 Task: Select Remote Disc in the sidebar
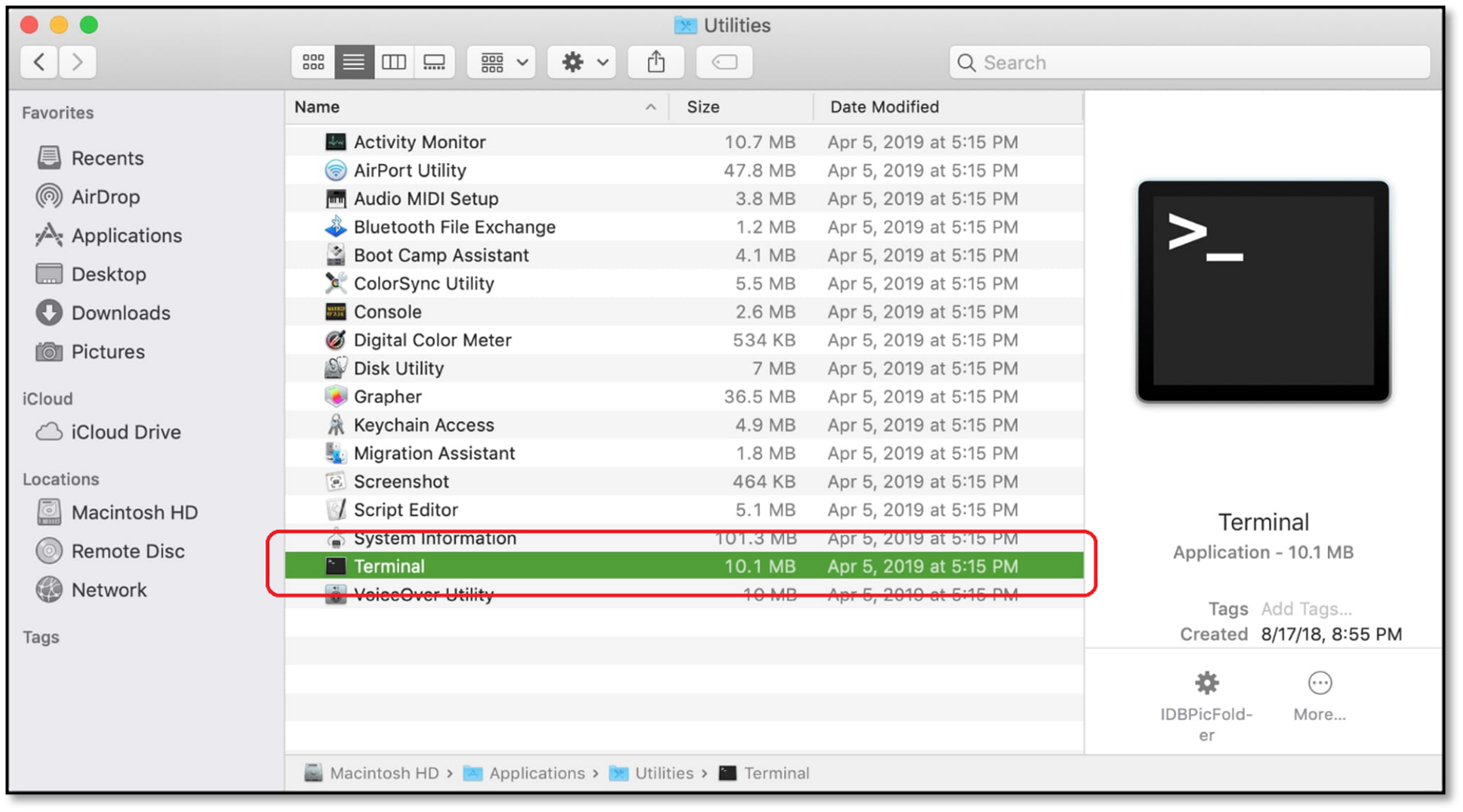(110, 551)
